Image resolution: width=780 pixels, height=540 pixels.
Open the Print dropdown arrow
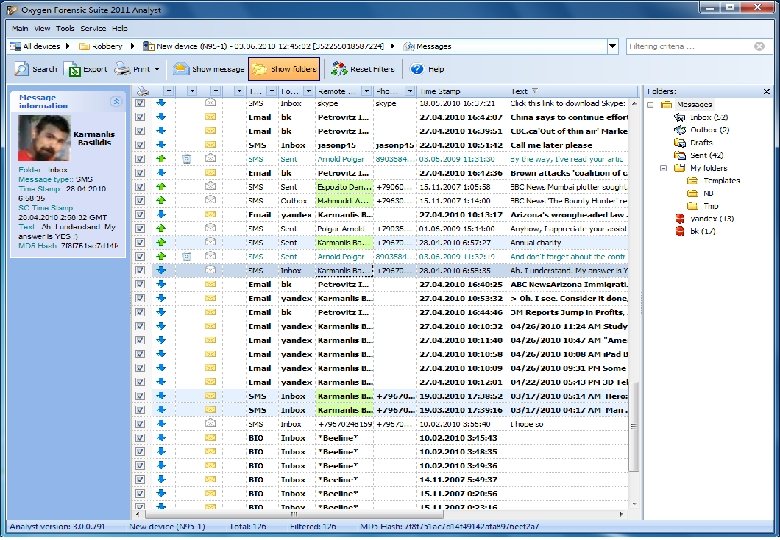pyautogui.click(x=157, y=69)
